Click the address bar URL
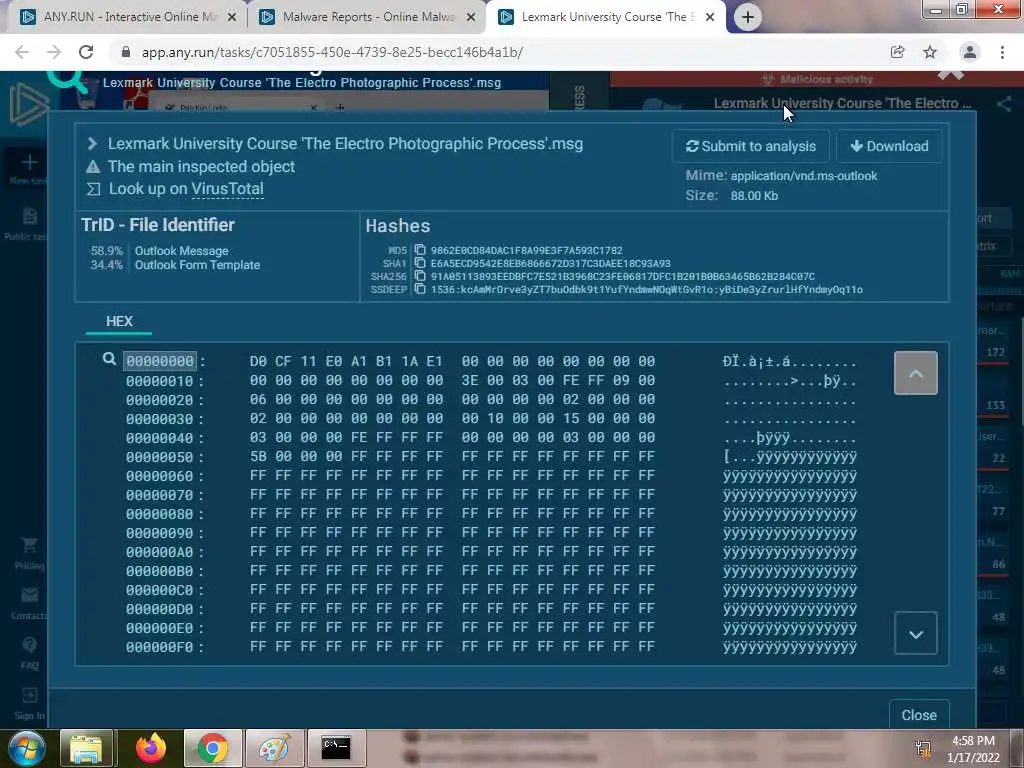Viewport: 1024px width, 768px height. [332, 52]
